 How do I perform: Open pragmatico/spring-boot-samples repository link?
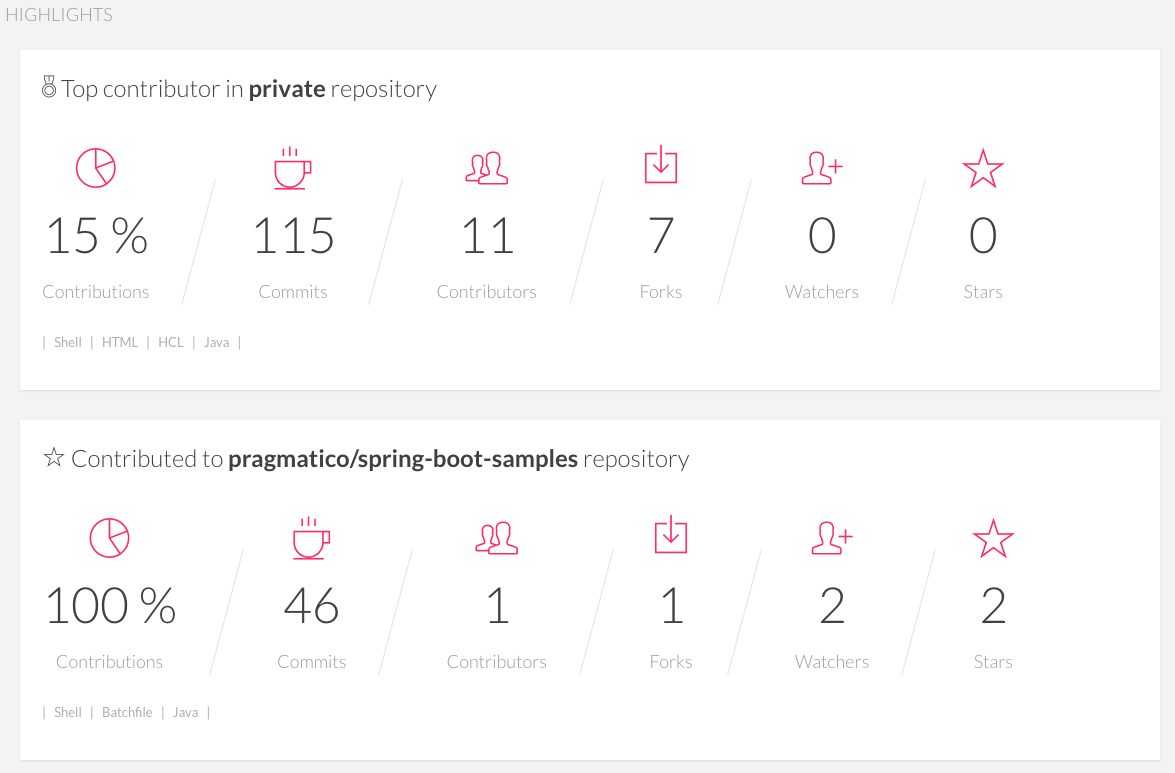403,459
